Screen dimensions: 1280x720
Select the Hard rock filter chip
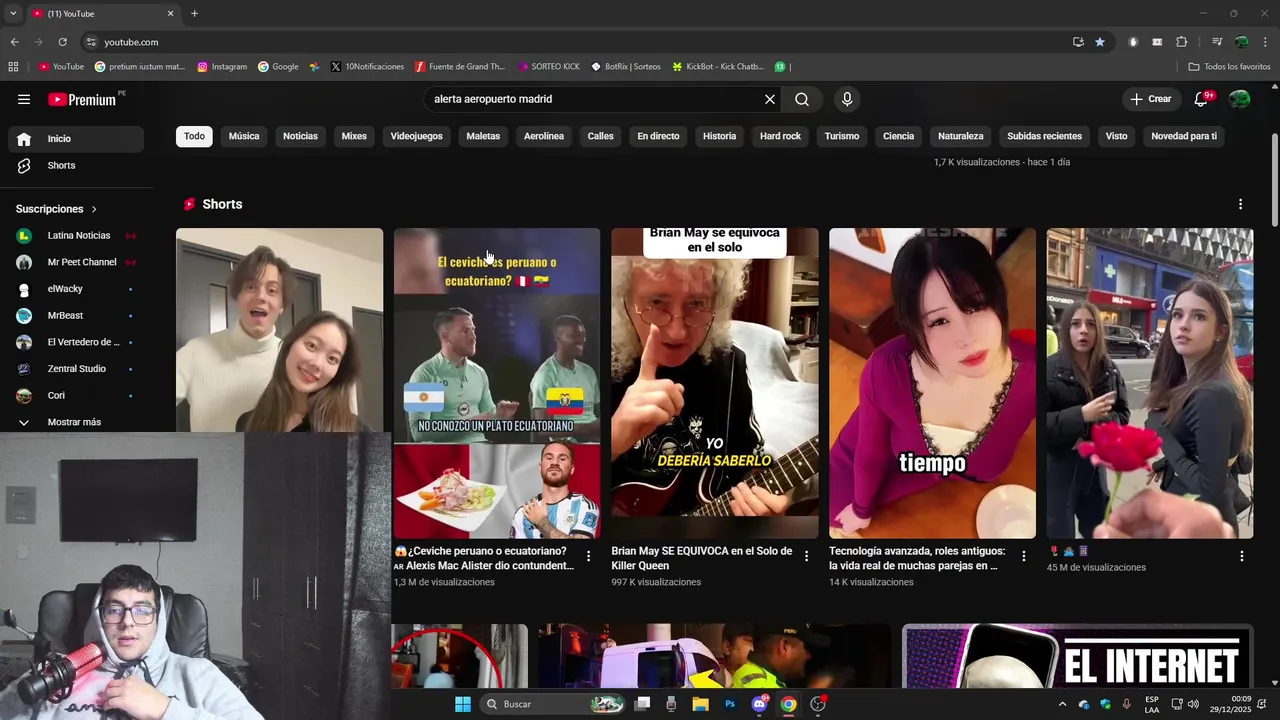coord(780,136)
